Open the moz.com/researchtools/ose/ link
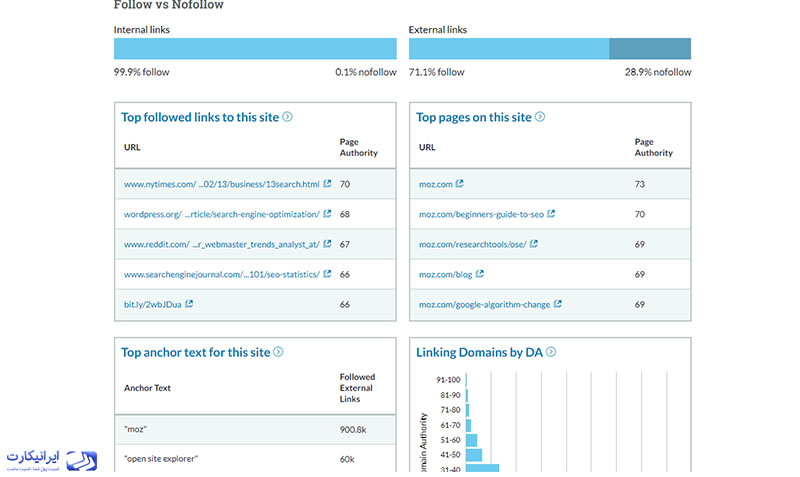800x477 pixels. coord(472,244)
